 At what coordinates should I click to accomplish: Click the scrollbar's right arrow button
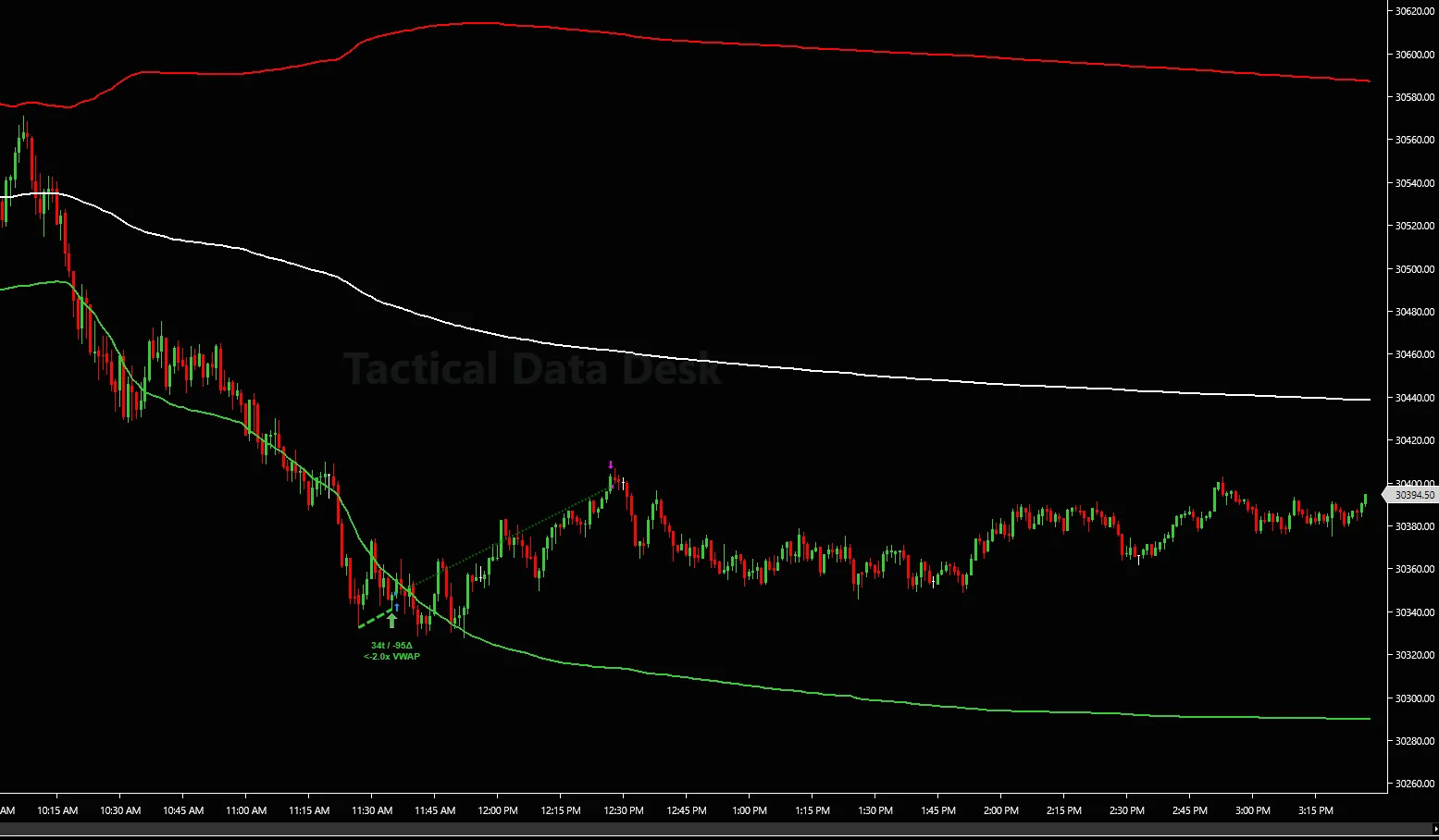[x=1433, y=830]
